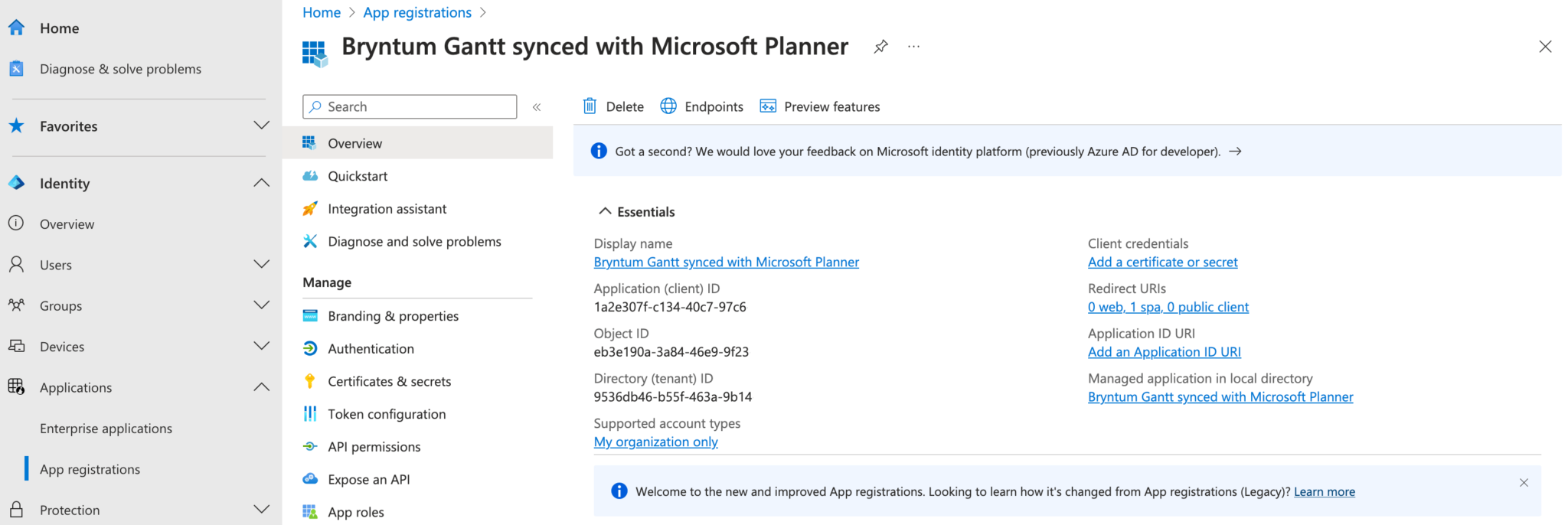The width and height of the screenshot is (1568, 525).
Task: Close the app registration blade
Action: point(1545,47)
